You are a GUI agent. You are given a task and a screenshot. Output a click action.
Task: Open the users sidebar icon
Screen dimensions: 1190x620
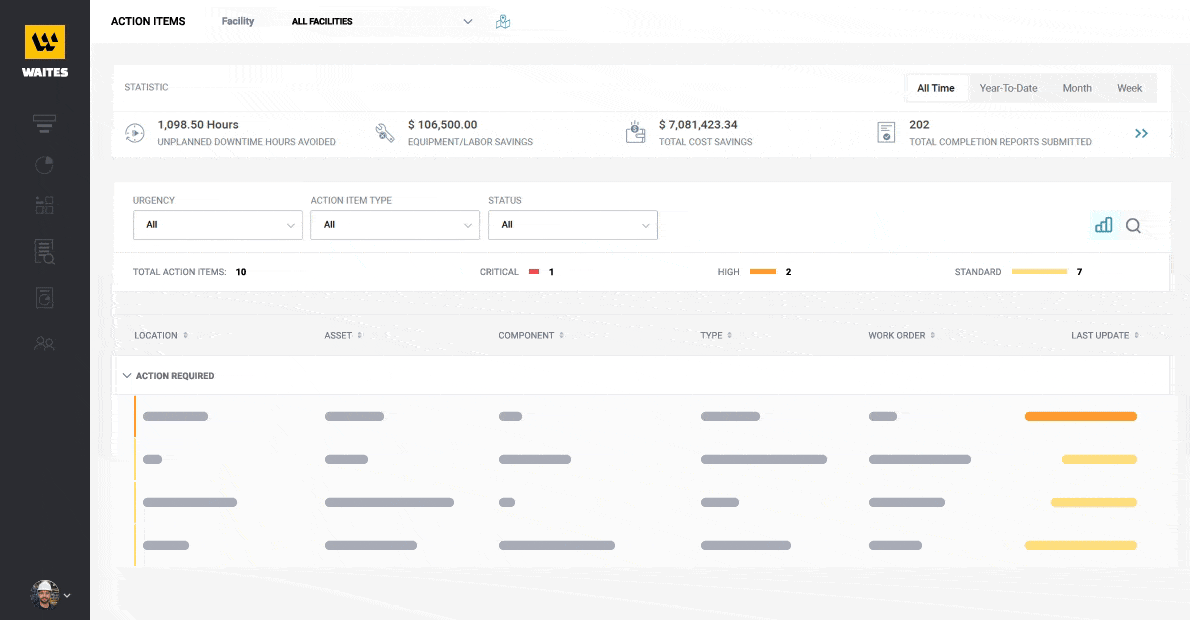pyautogui.click(x=44, y=344)
